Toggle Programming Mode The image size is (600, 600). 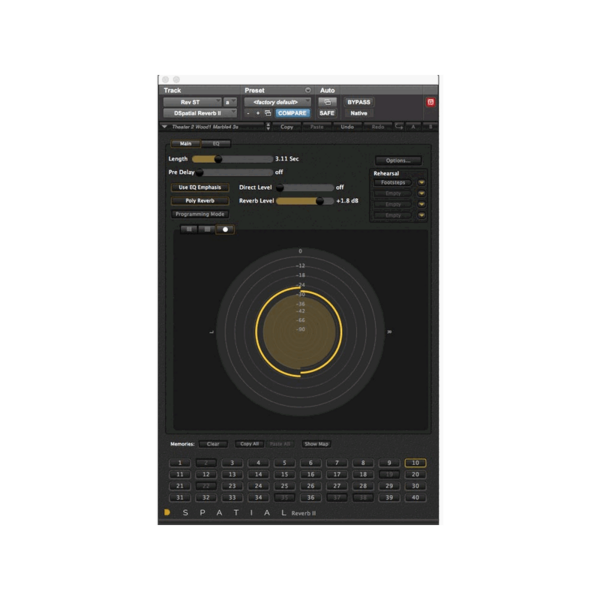tap(200, 214)
